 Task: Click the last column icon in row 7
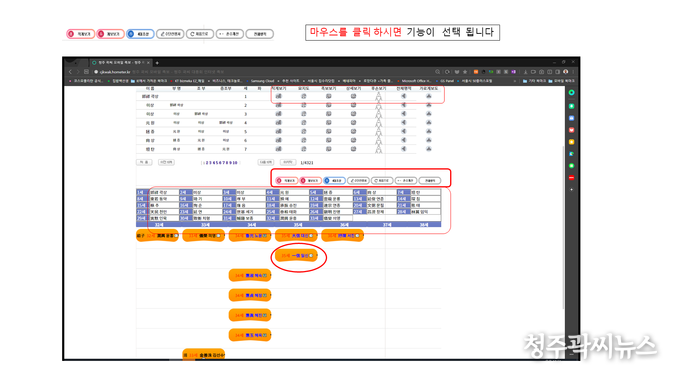[x=428, y=149]
